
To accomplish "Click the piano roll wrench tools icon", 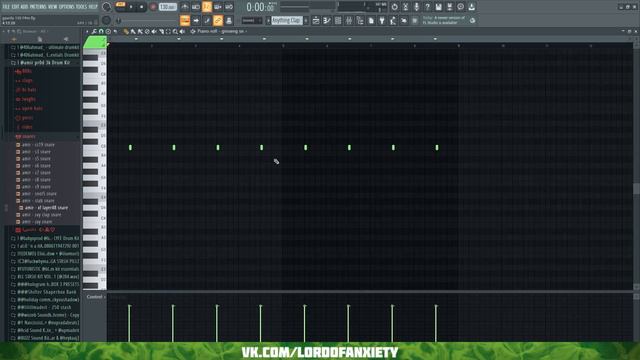I will point(94,31).
